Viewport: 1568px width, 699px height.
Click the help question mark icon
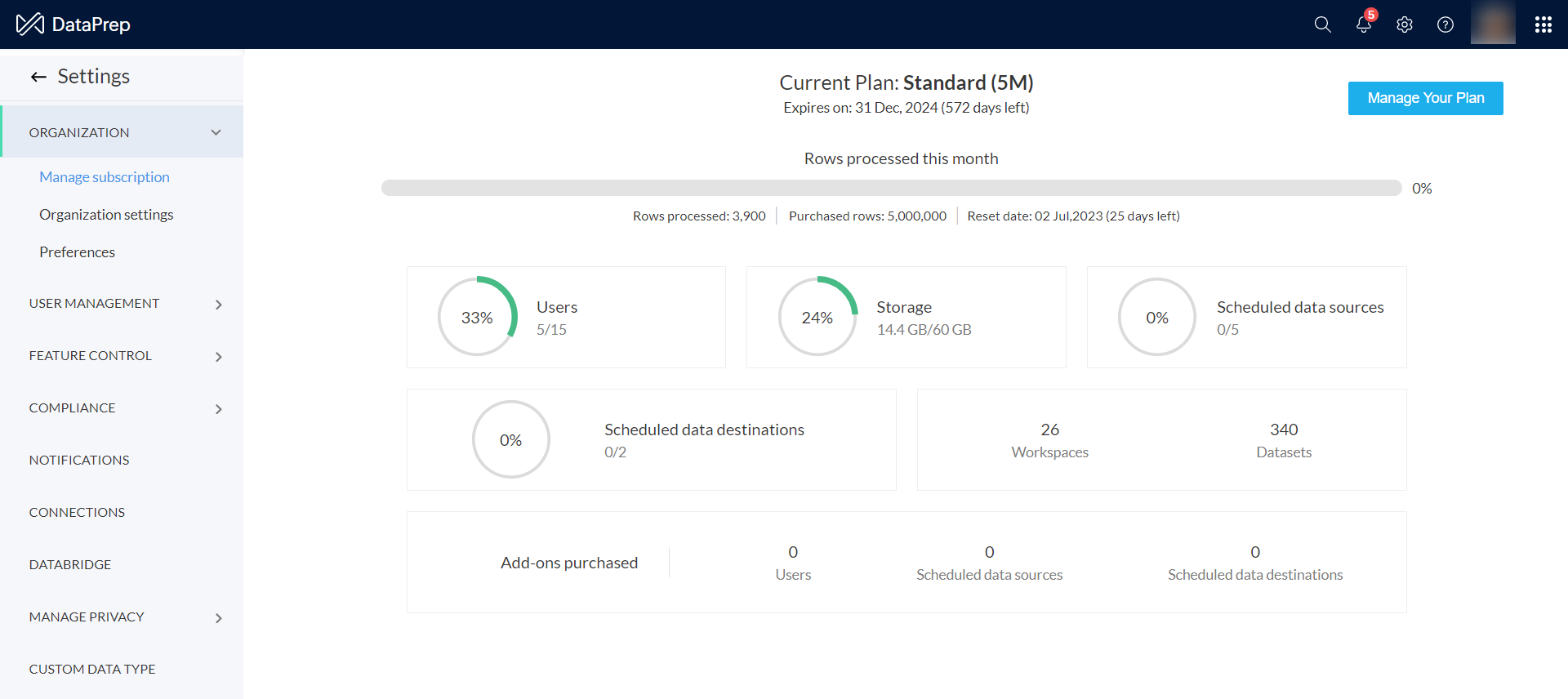point(1445,24)
